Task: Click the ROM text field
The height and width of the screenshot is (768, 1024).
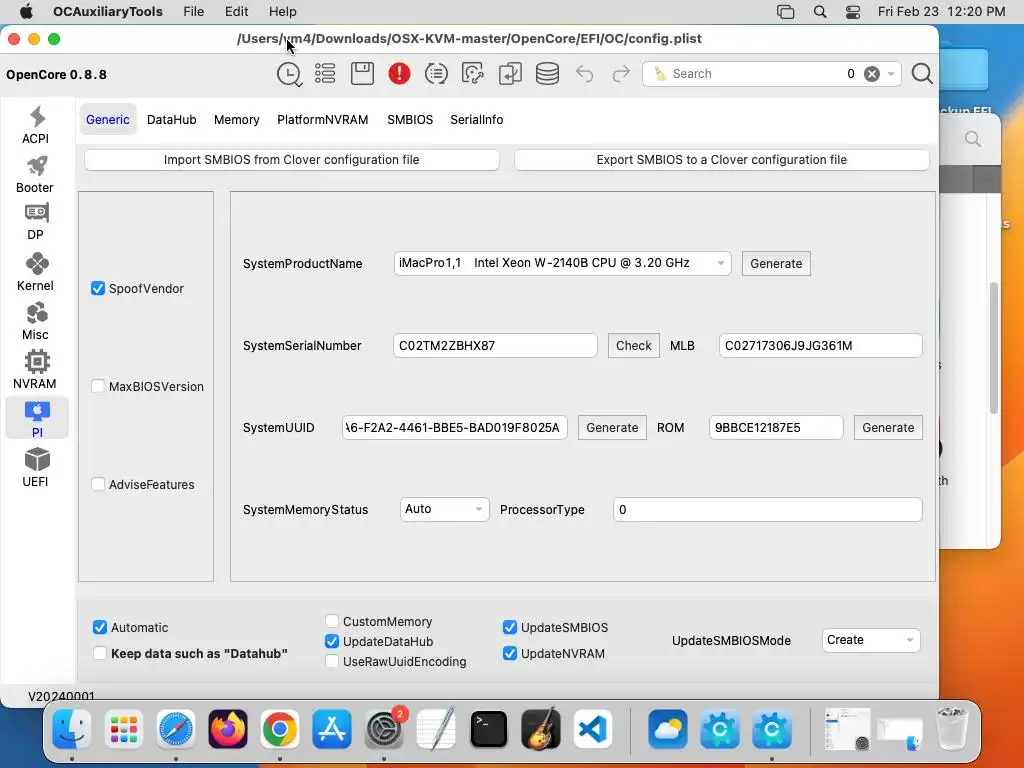Action: coord(776,428)
